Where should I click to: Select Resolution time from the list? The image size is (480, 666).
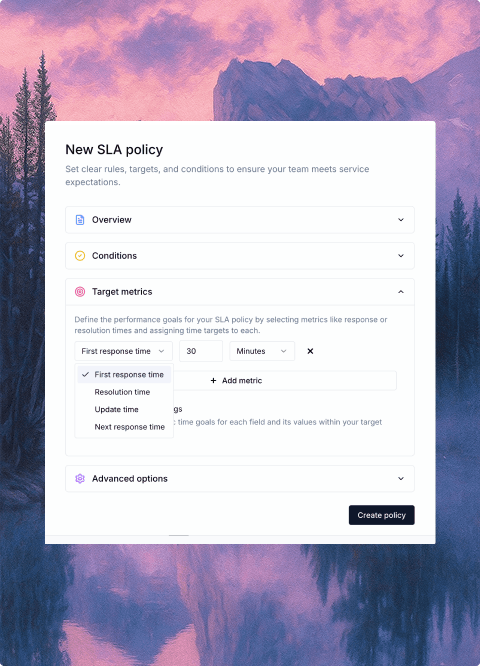[124, 392]
